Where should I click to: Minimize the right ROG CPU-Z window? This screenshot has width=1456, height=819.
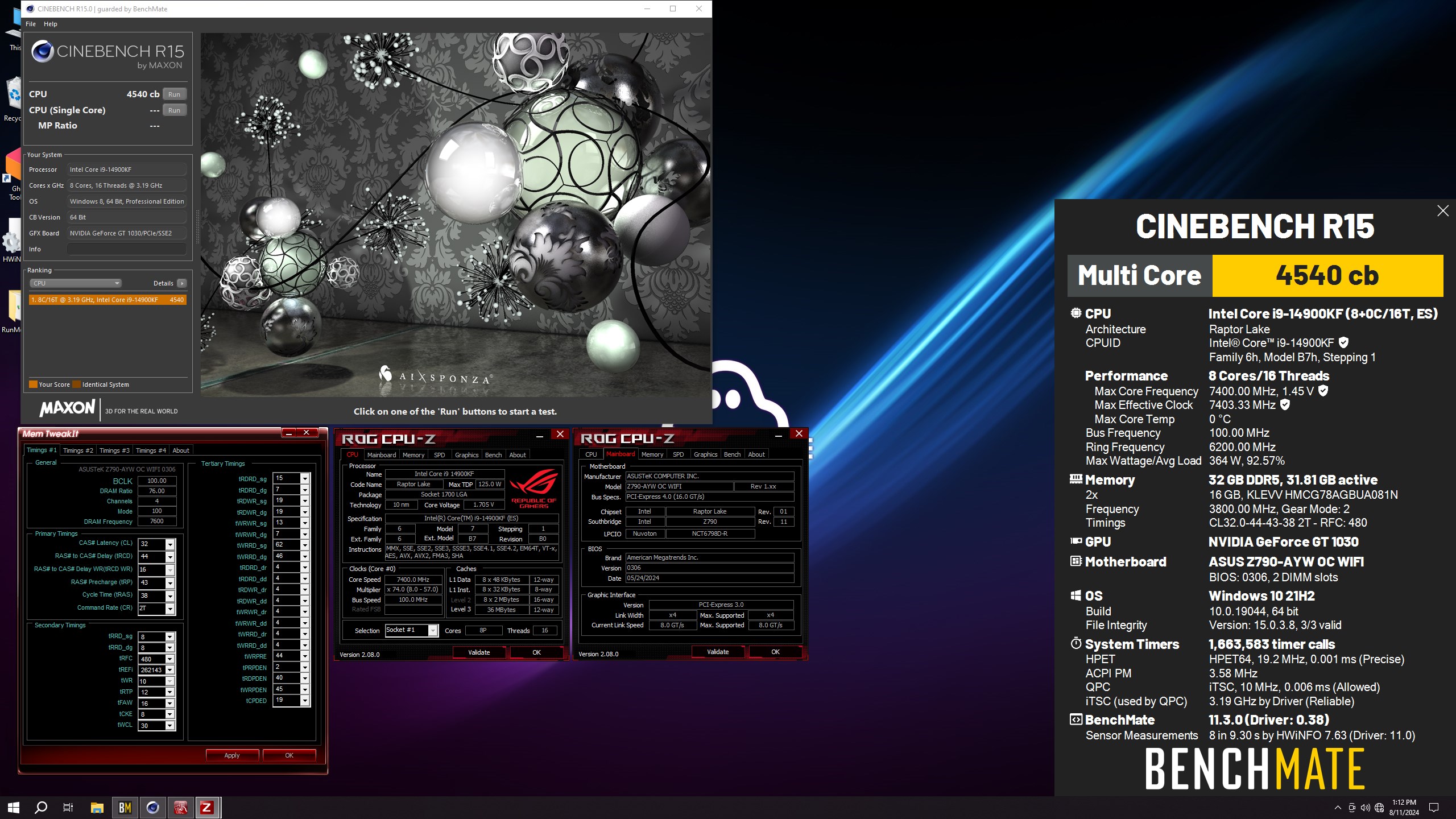[779, 434]
